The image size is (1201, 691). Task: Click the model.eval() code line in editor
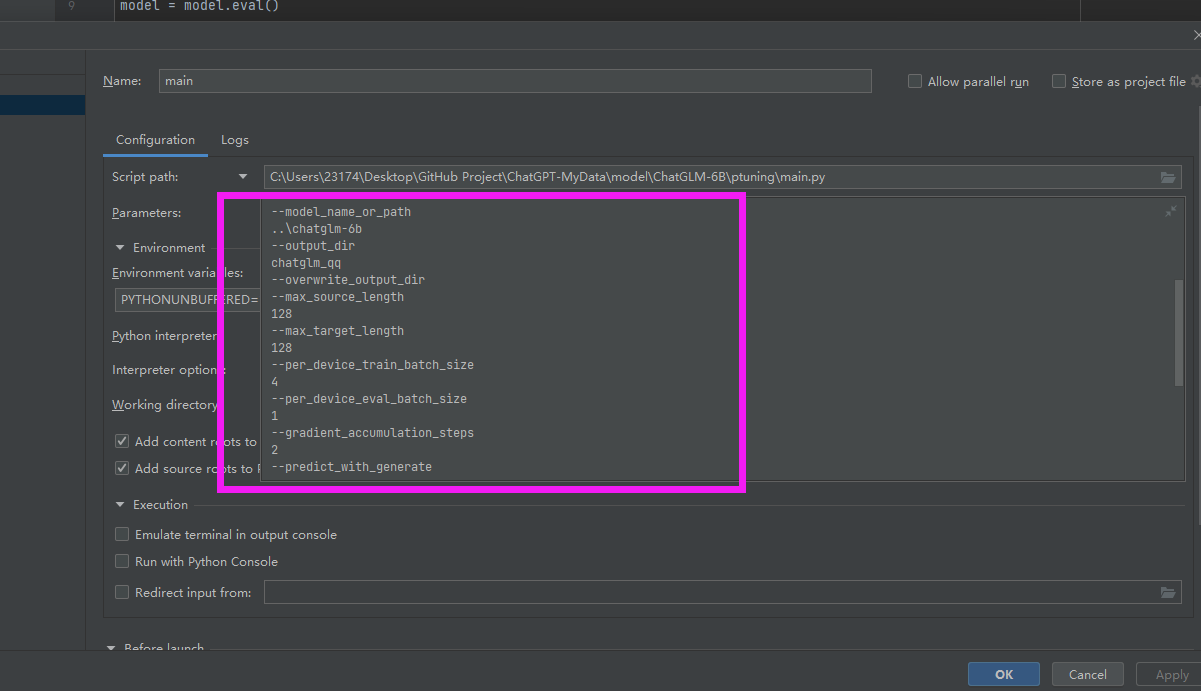click(x=199, y=6)
